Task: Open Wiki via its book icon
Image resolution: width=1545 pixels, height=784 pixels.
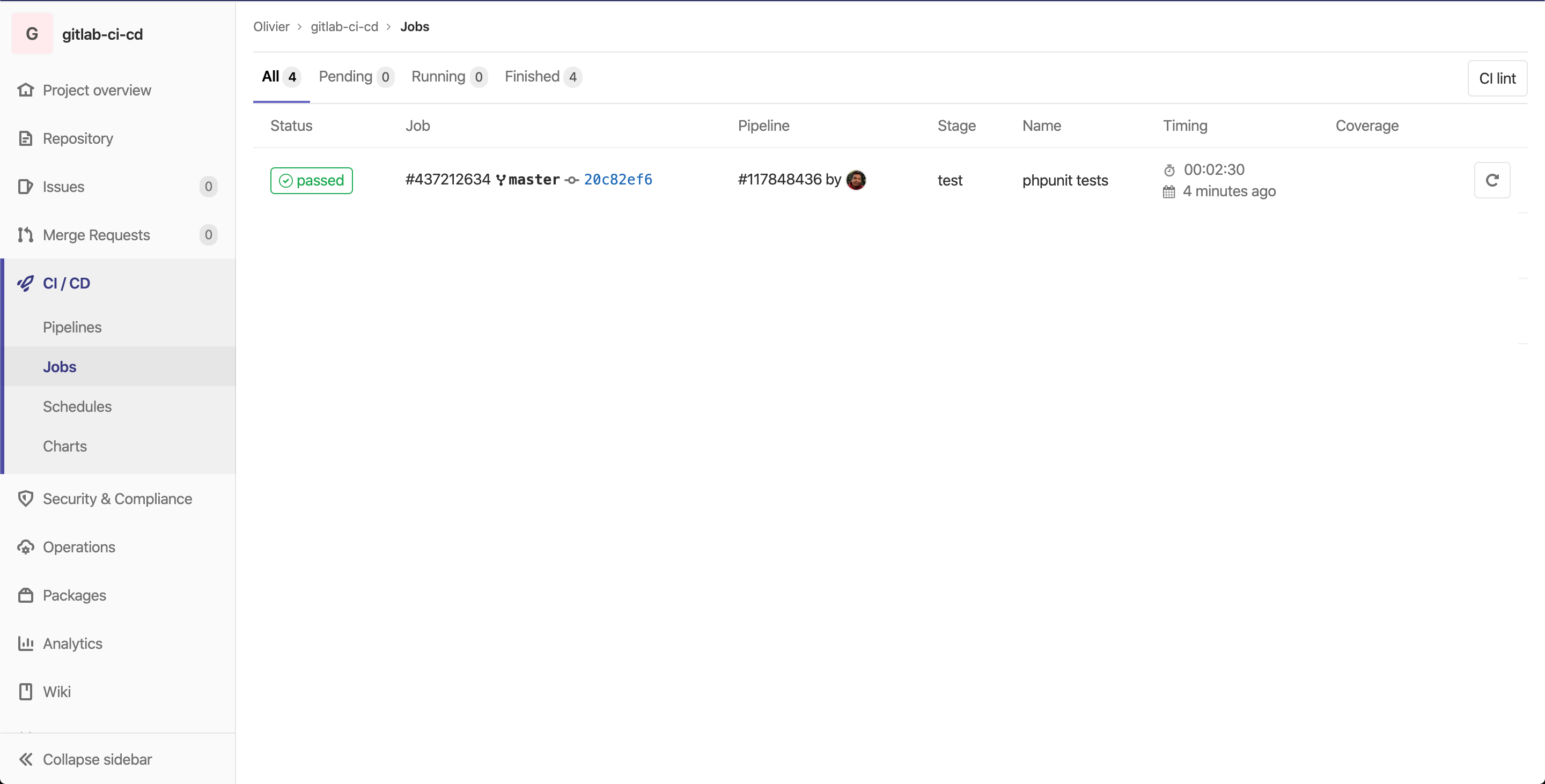Action: click(25, 692)
